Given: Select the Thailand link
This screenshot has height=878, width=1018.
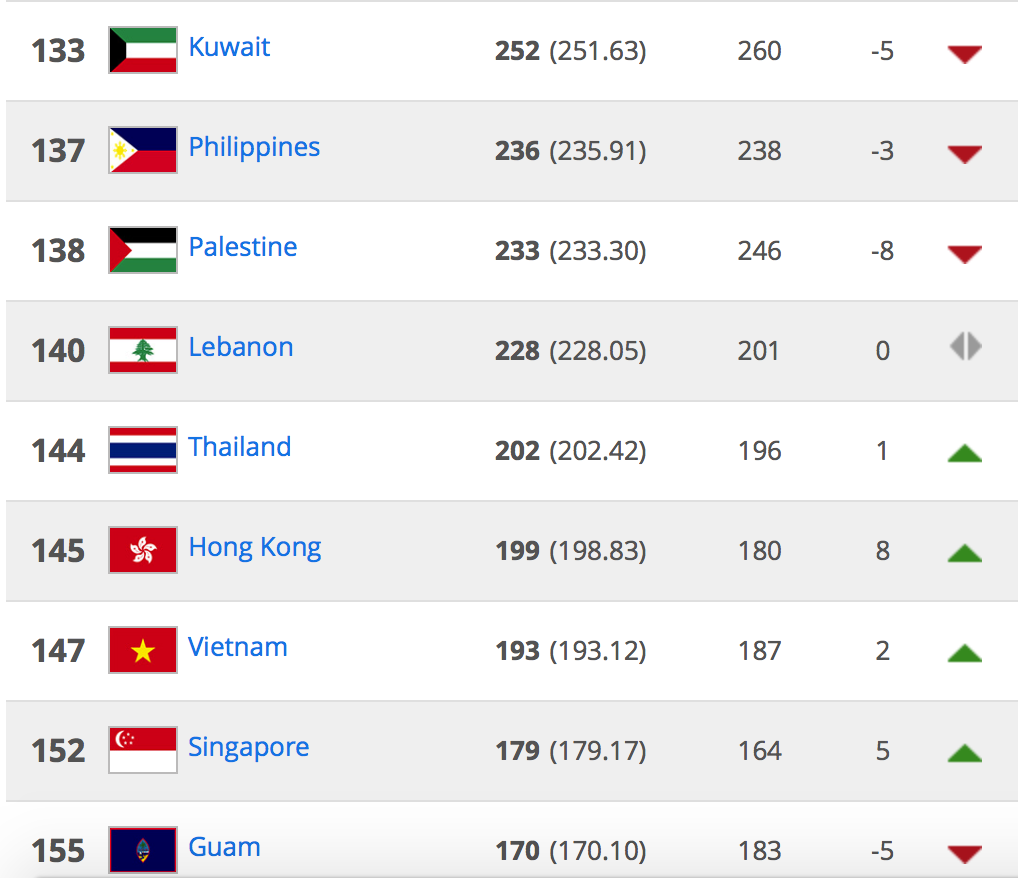Looking at the screenshot, I should click(240, 447).
